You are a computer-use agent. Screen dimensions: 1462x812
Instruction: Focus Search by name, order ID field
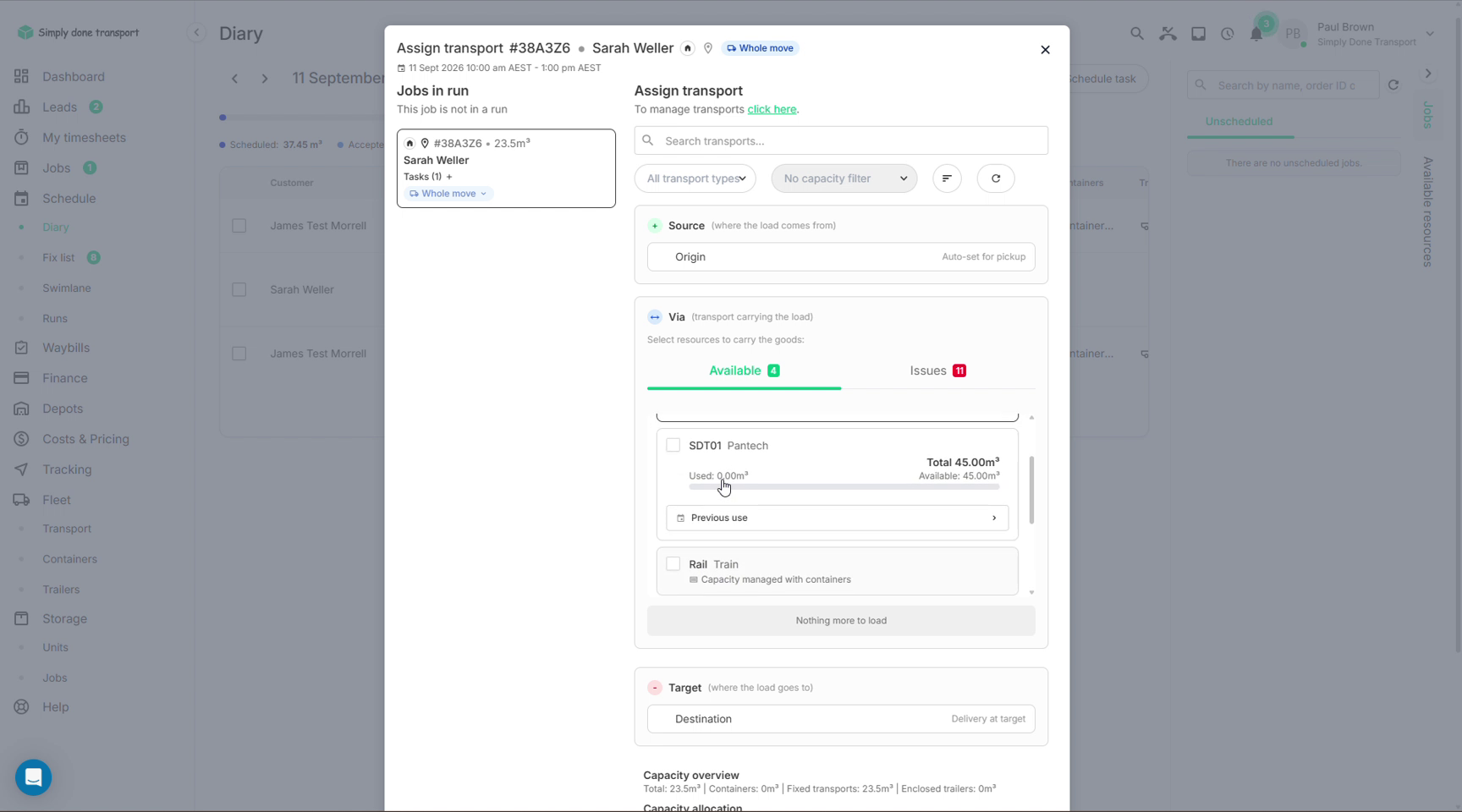1283,85
